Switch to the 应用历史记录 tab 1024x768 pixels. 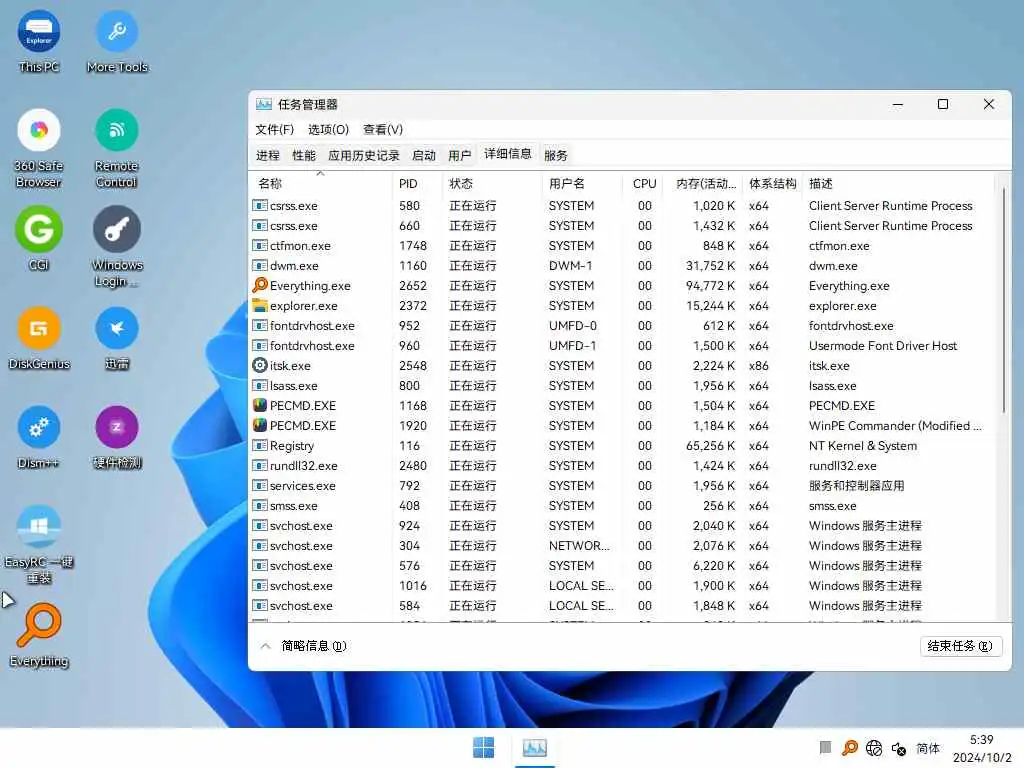[x=364, y=155]
